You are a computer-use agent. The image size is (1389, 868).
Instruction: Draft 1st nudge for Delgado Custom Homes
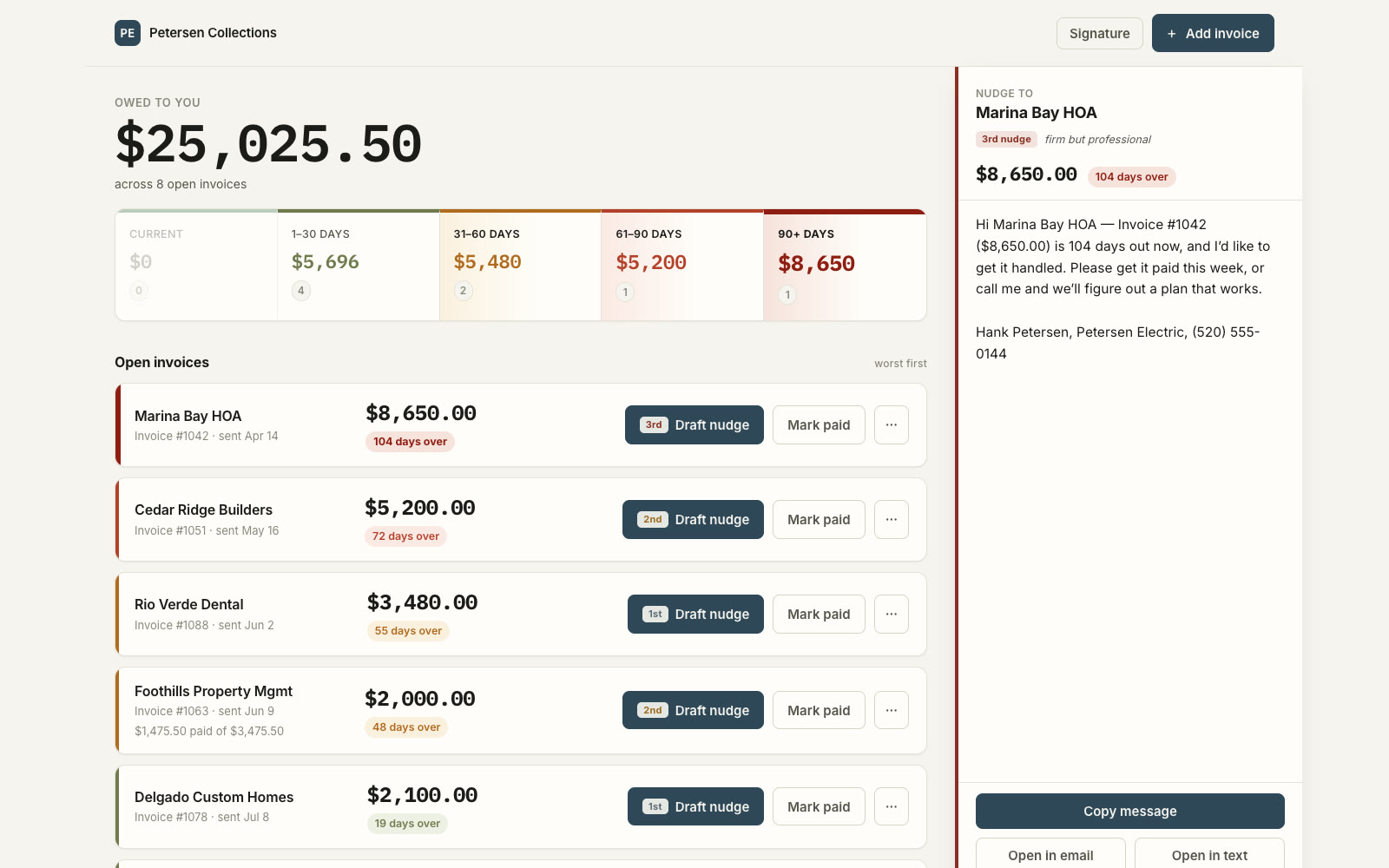pos(695,807)
